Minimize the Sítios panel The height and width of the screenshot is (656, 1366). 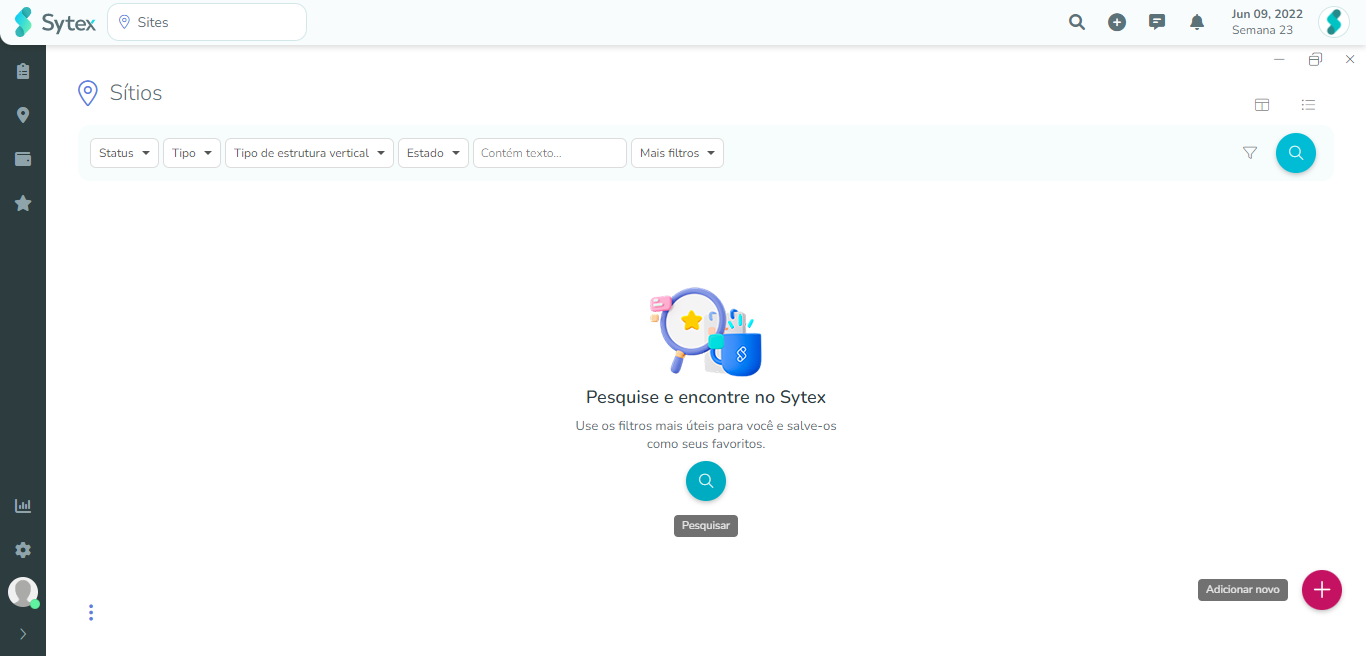[1279, 60]
